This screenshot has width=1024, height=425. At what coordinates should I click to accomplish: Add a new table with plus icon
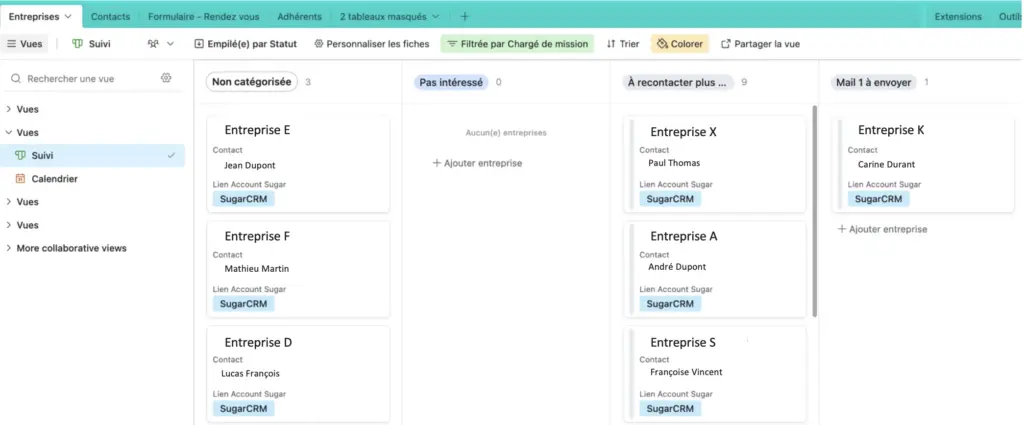(464, 16)
